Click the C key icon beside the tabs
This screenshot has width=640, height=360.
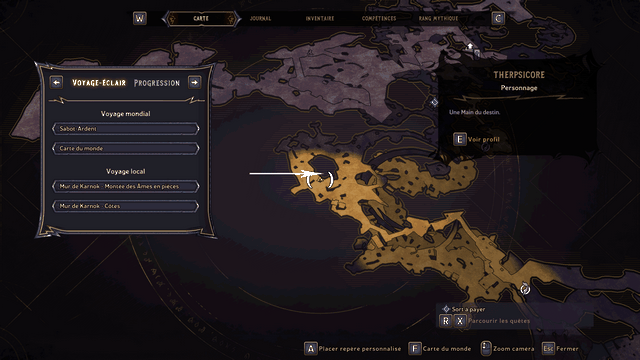[x=498, y=18]
